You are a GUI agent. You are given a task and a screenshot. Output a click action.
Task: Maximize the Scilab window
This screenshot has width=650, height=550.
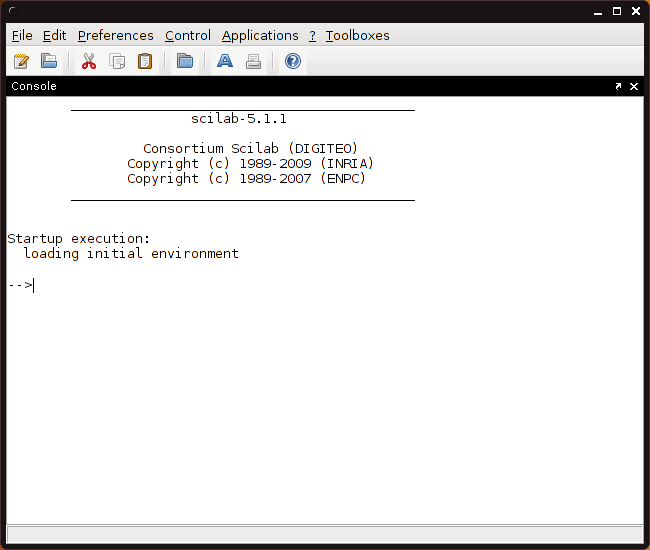[617, 11]
